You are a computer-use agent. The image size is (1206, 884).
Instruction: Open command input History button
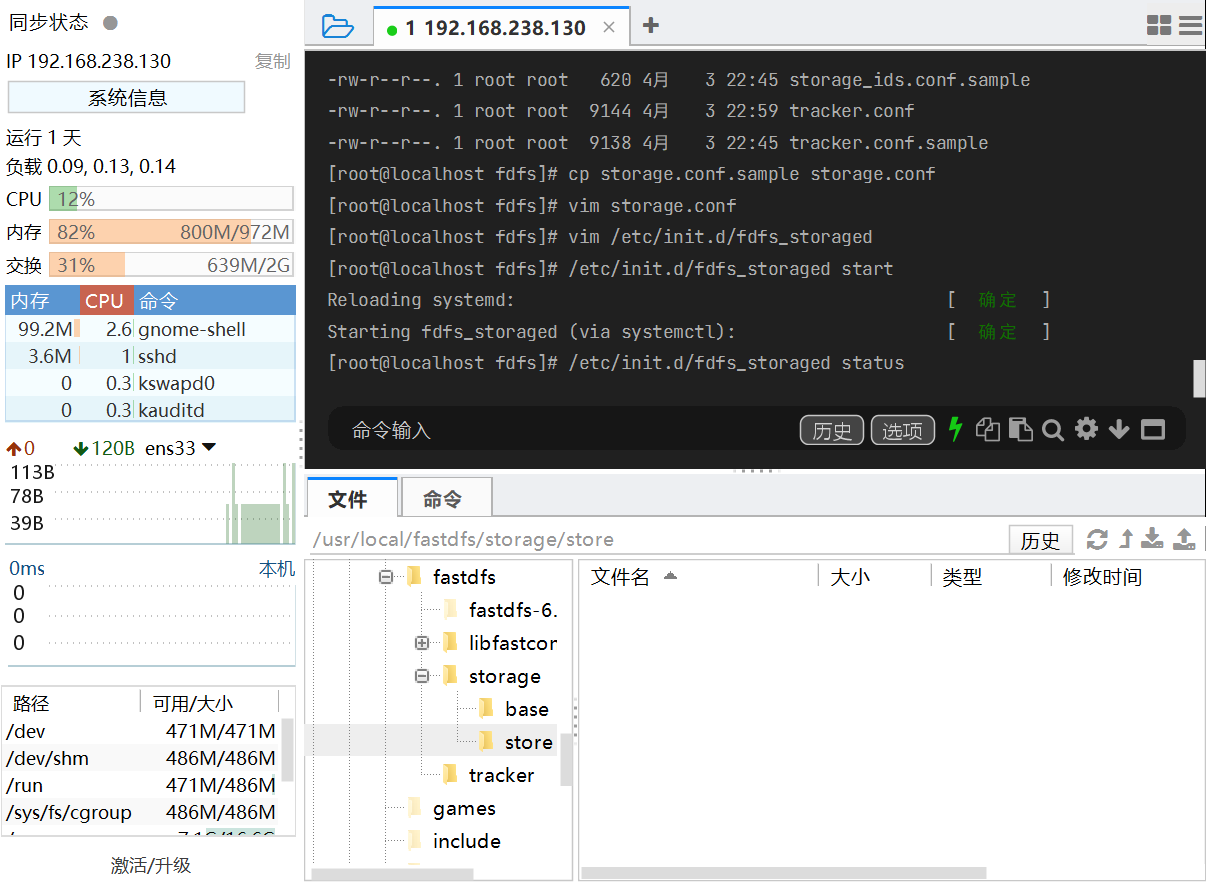(x=832, y=430)
